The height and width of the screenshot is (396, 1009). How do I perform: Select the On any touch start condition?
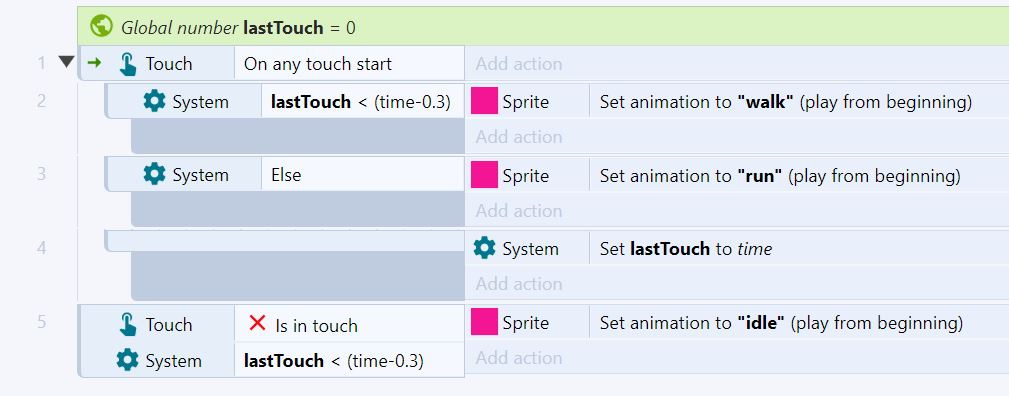coord(349,63)
